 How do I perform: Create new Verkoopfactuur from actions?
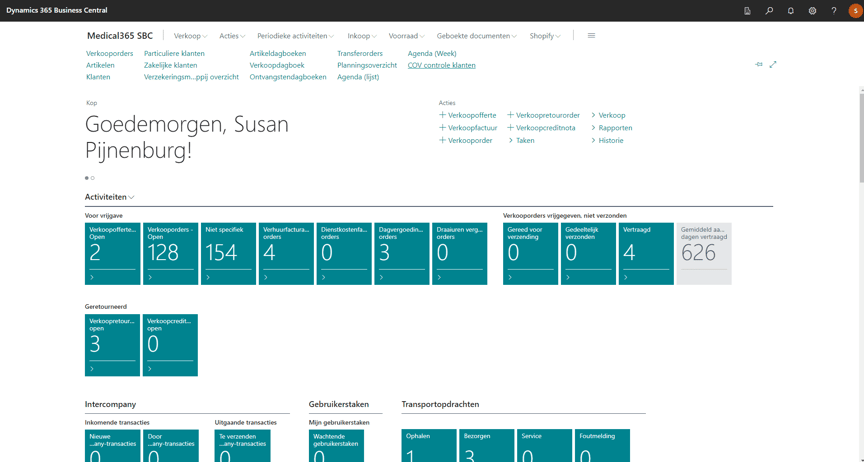coord(468,128)
